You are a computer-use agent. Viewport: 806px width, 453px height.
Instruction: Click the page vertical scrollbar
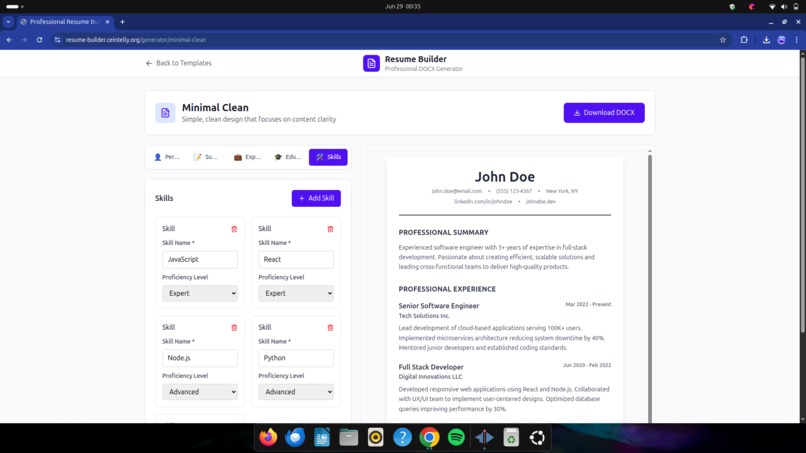[x=802, y=195]
